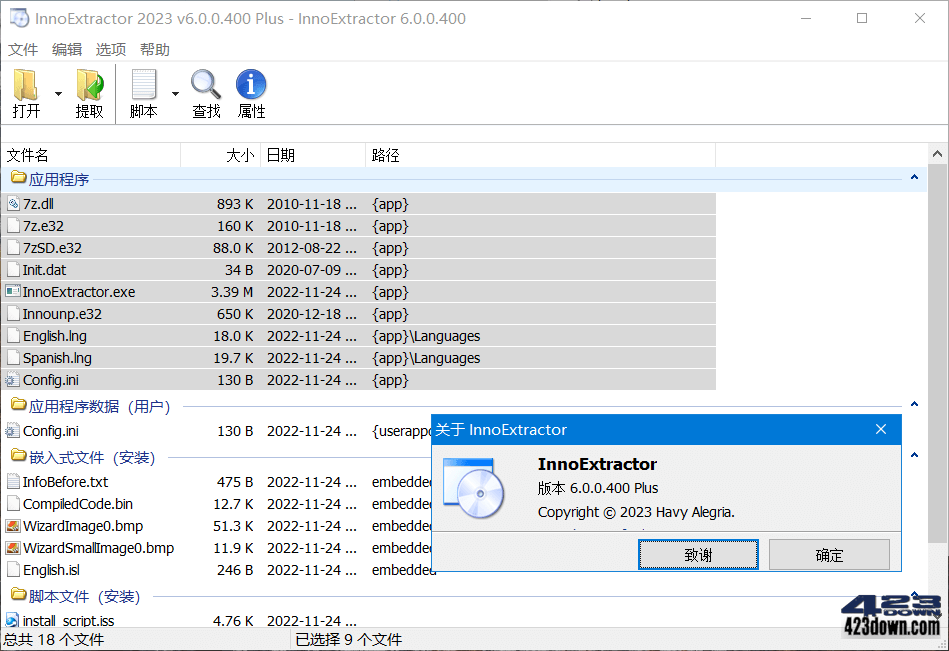Viewport: 949px width, 651px height.
Task: Click the scrollbar up arrow on the right
Action: tap(937, 152)
